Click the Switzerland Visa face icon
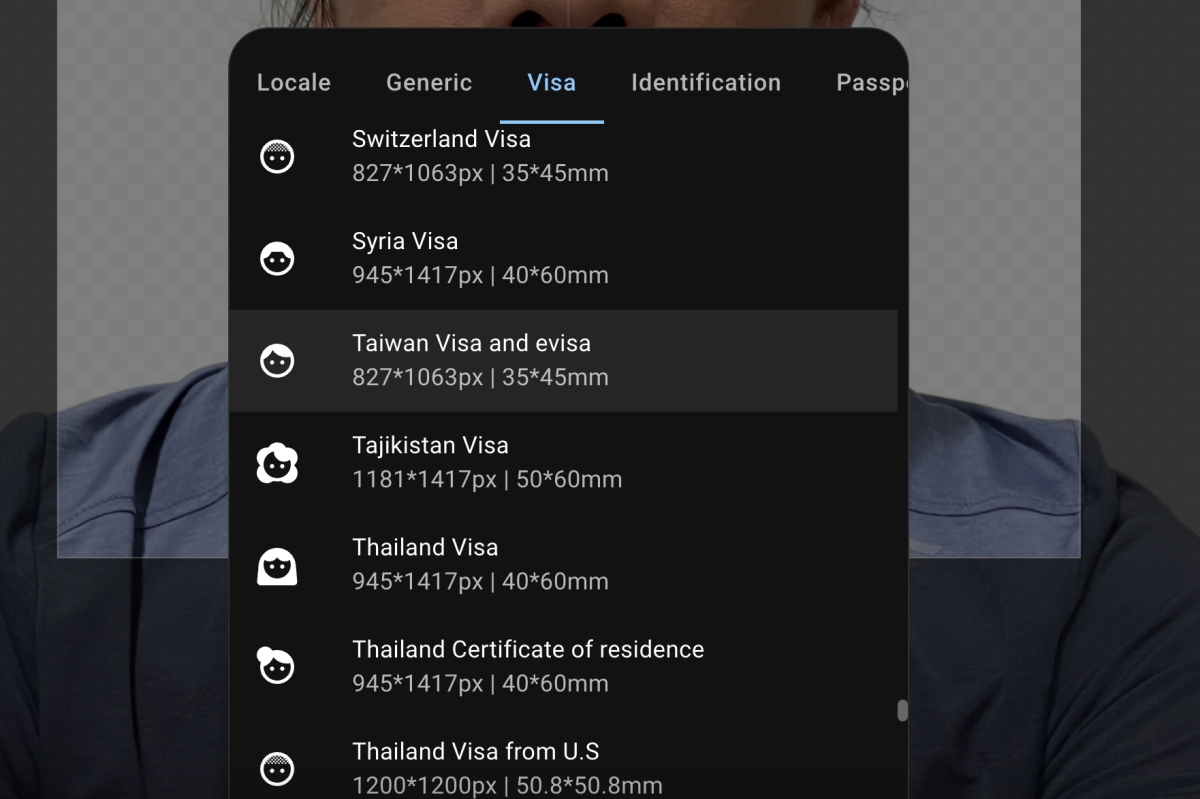 coord(277,157)
